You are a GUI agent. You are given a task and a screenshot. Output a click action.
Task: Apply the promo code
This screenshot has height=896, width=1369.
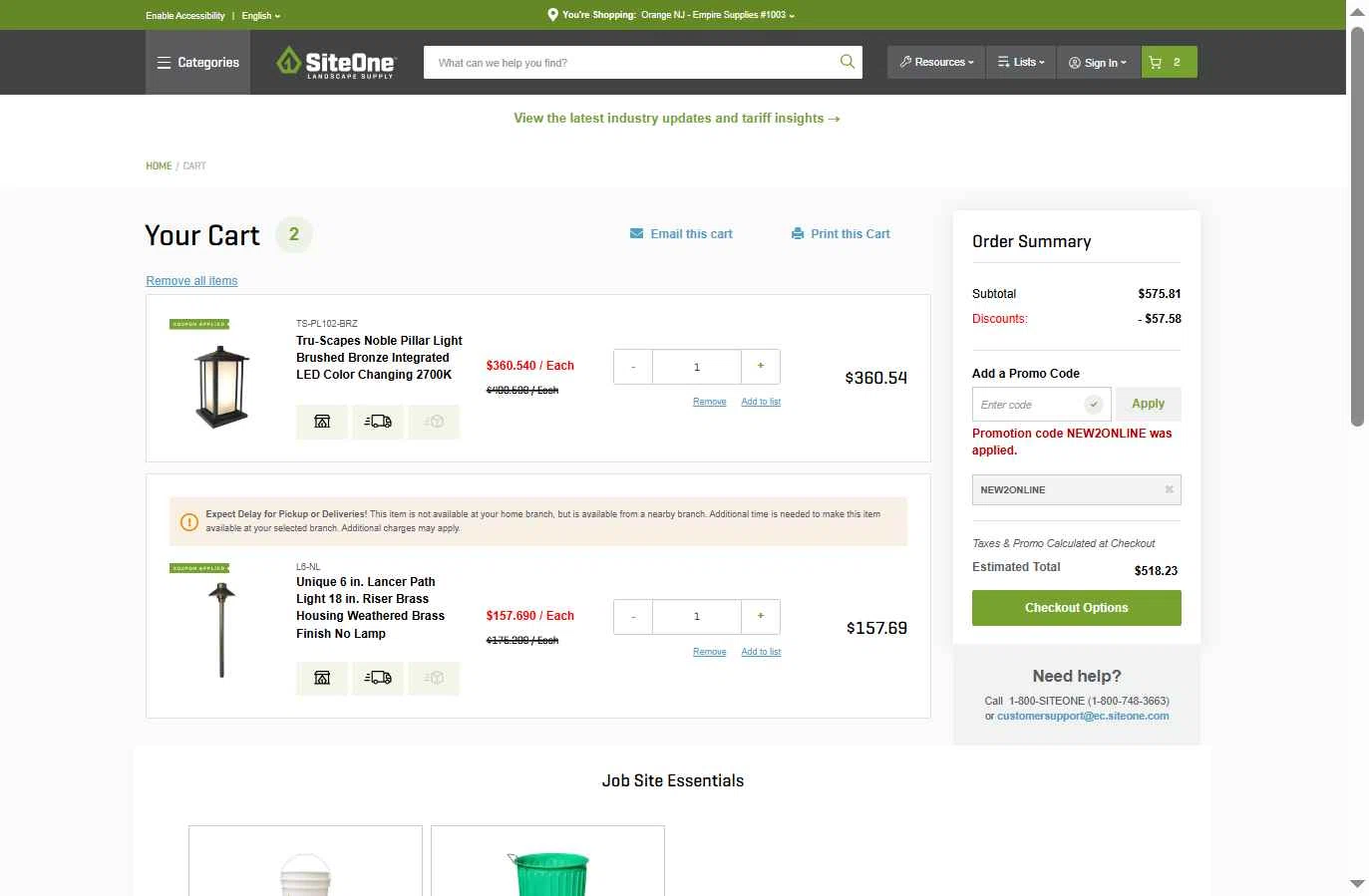point(1149,404)
